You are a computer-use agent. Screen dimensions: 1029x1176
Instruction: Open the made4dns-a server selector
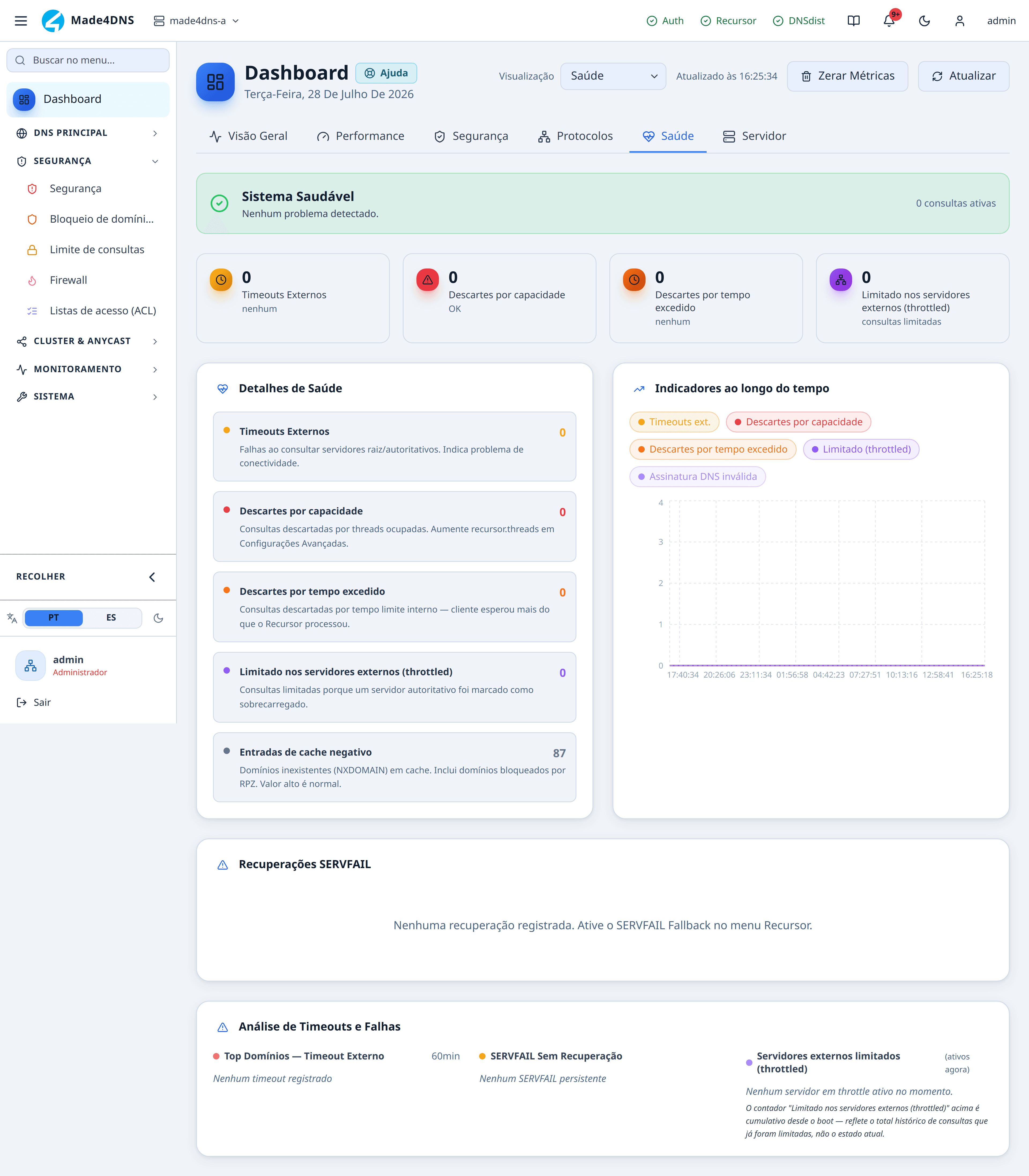coord(196,21)
